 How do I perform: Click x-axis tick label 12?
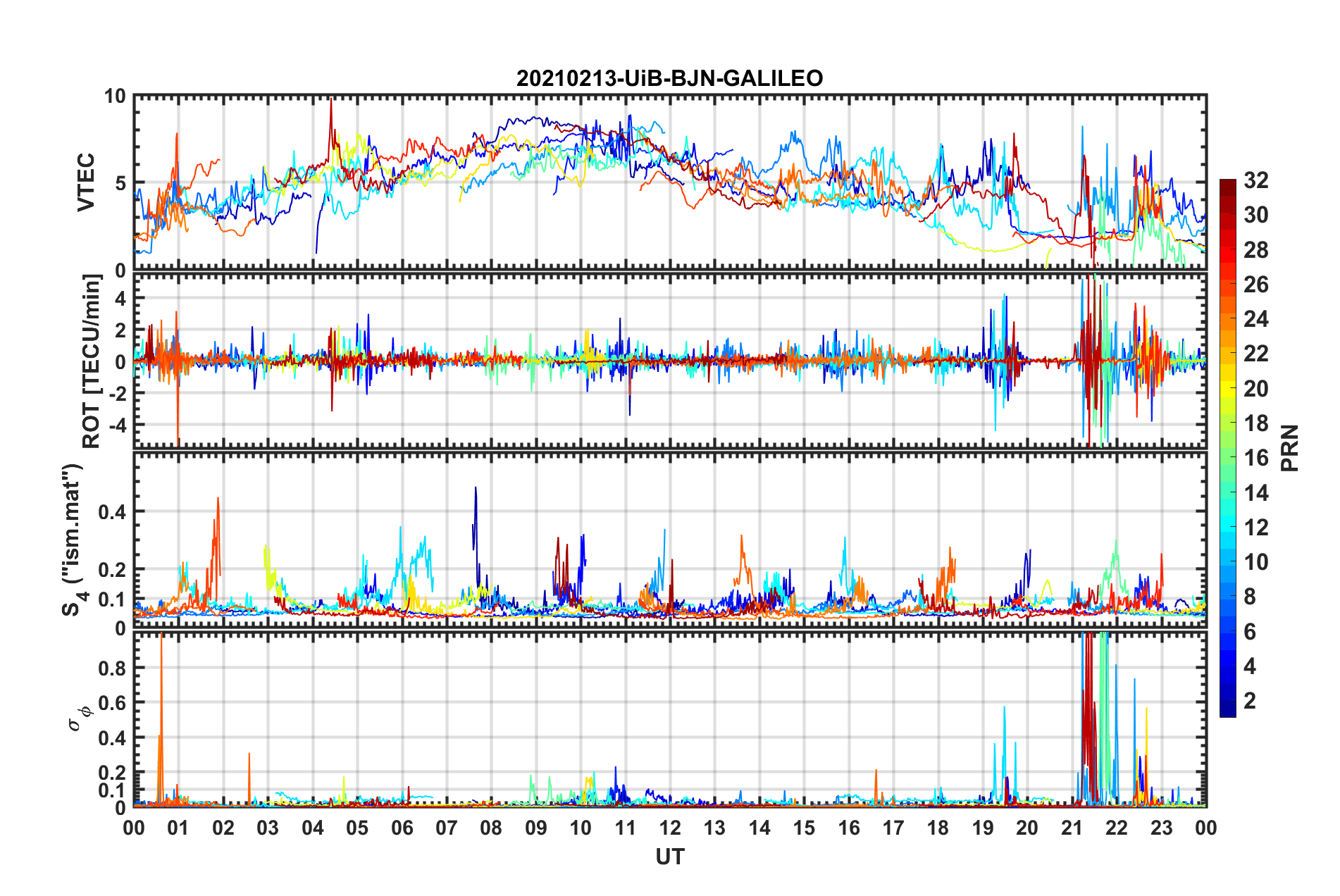coord(670,828)
